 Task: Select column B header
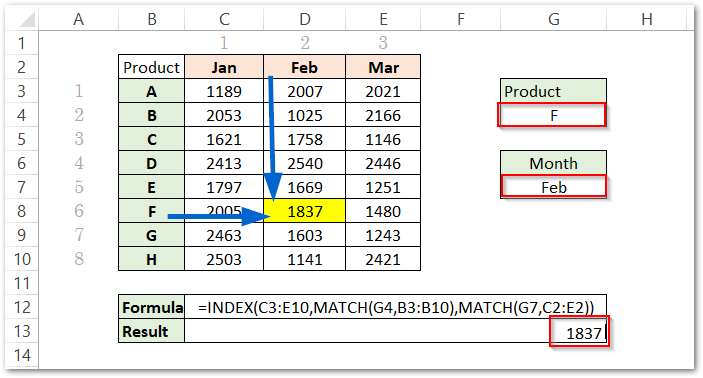tap(152, 19)
